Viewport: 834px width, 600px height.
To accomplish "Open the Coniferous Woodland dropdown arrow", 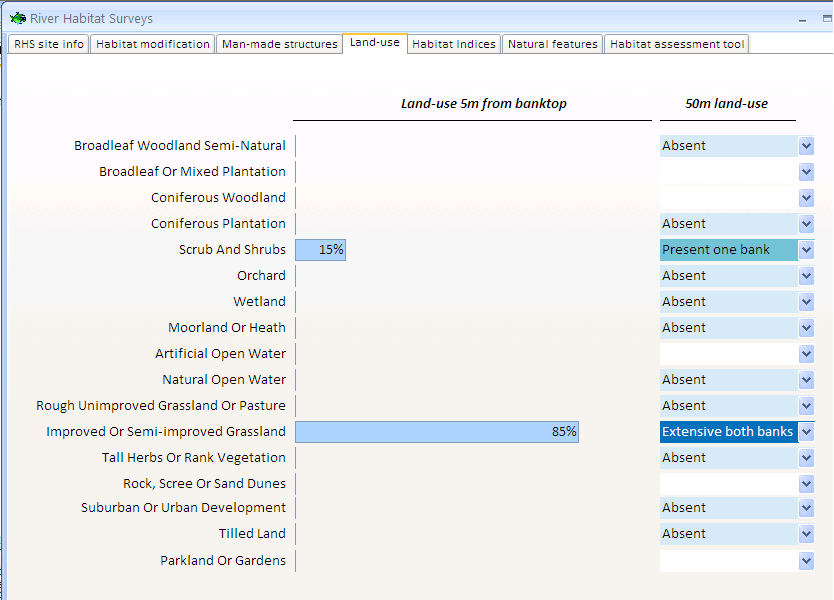I will 806,198.
